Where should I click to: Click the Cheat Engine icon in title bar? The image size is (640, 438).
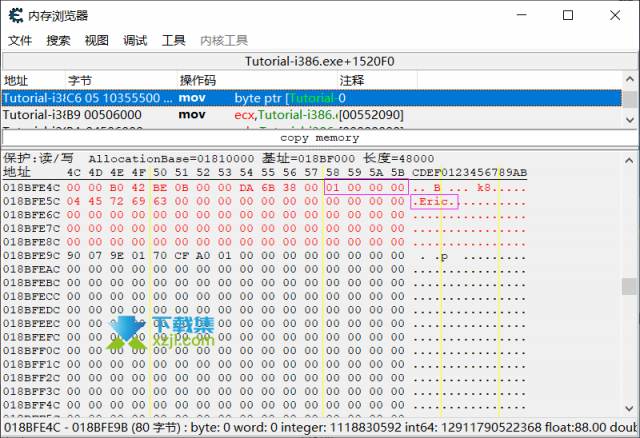[16, 16]
